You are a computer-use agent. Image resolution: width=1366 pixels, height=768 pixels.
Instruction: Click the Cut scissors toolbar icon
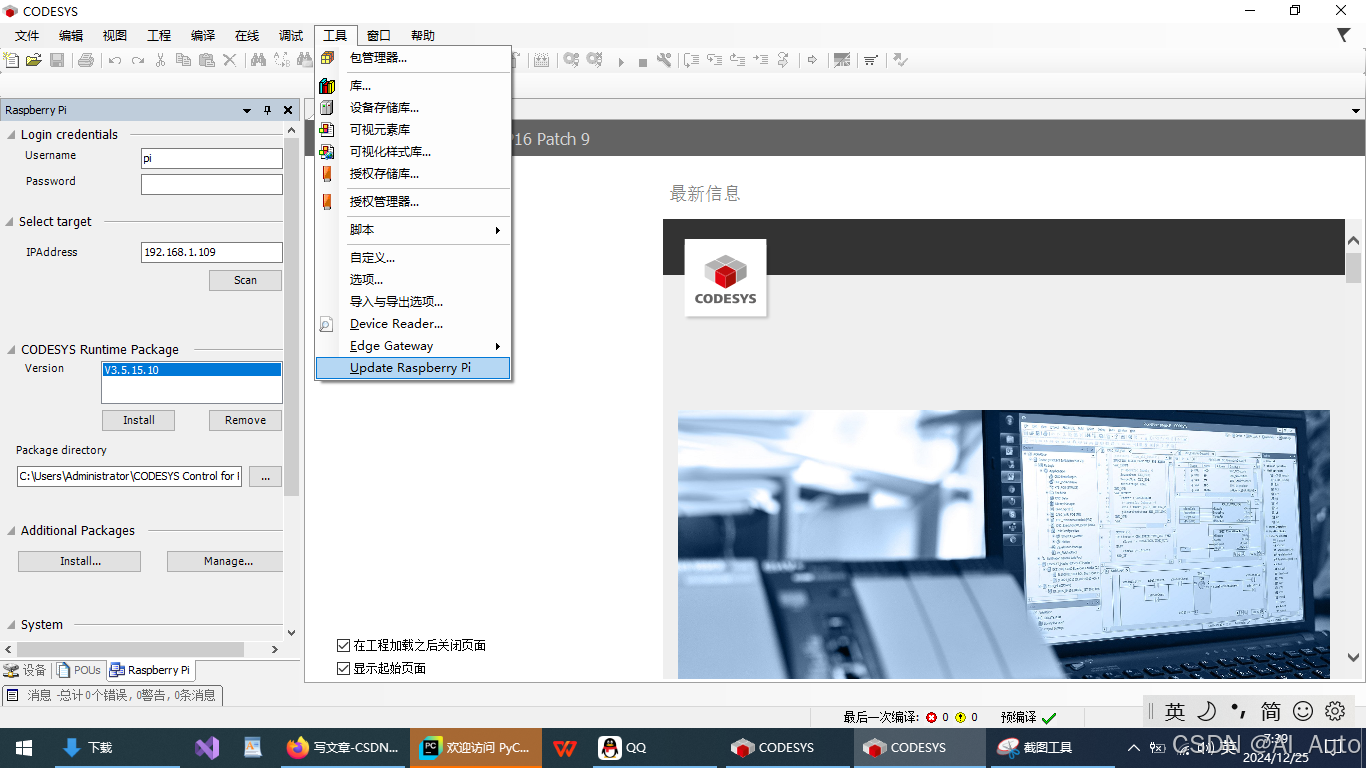pyautogui.click(x=160, y=60)
